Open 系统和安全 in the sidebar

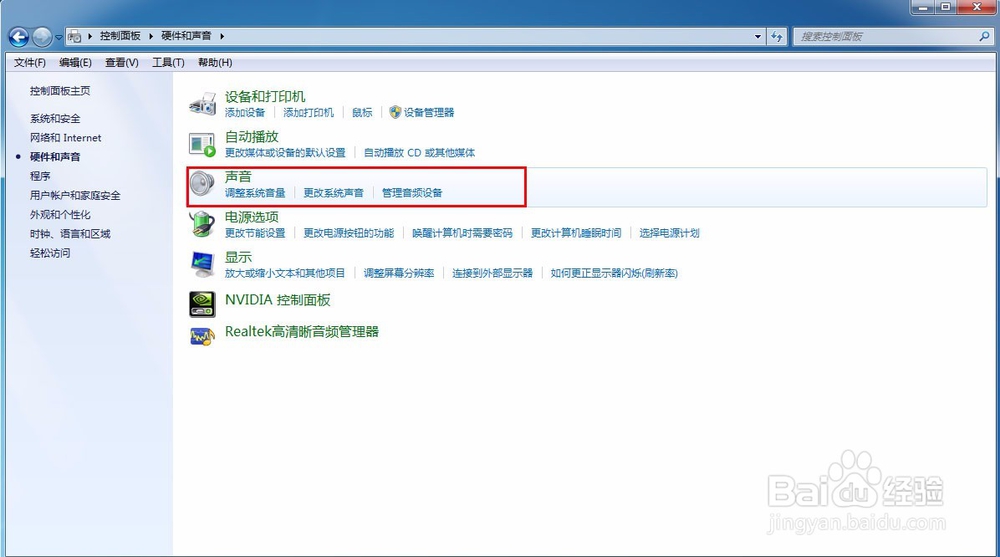(x=55, y=119)
